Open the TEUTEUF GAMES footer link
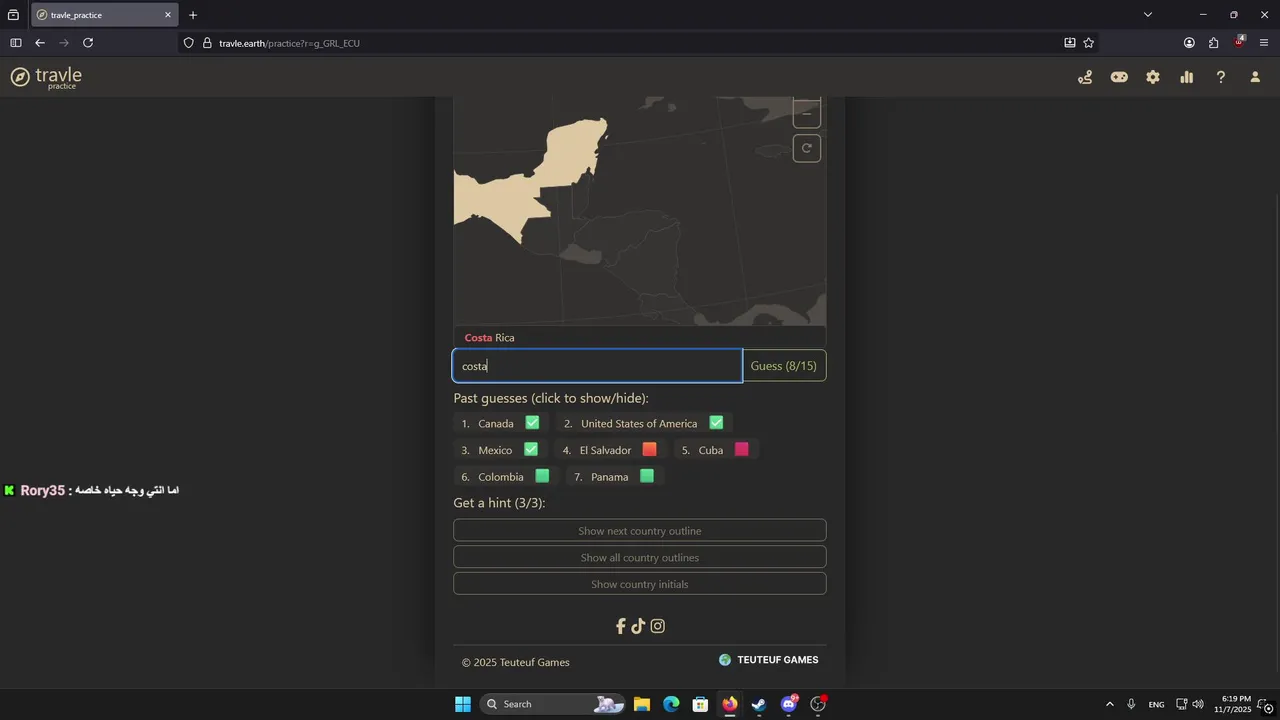This screenshot has width=1280, height=720. click(x=768, y=660)
